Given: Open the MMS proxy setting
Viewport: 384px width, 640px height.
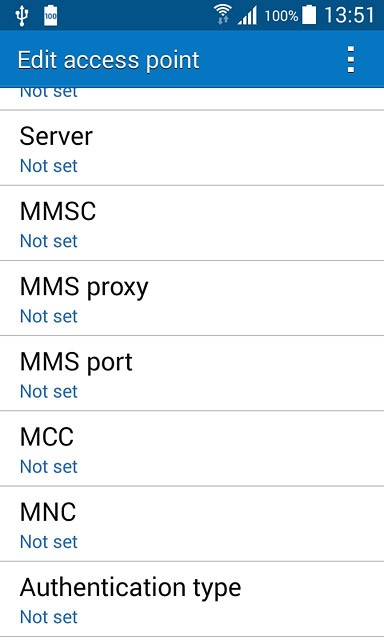Looking at the screenshot, I should click(192, 298).
